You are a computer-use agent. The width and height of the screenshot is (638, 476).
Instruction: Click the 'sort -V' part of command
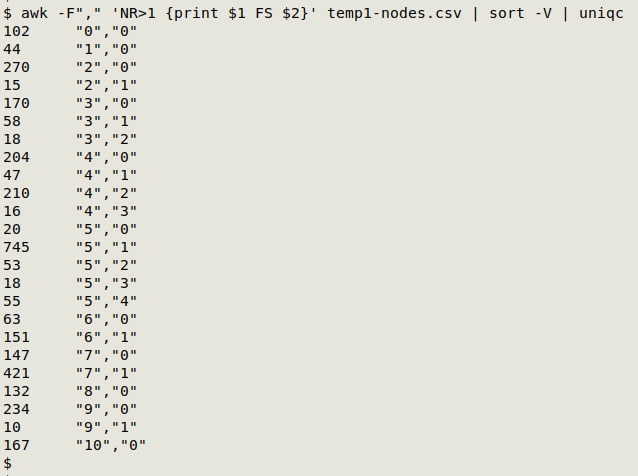click(x=520, y=13)
